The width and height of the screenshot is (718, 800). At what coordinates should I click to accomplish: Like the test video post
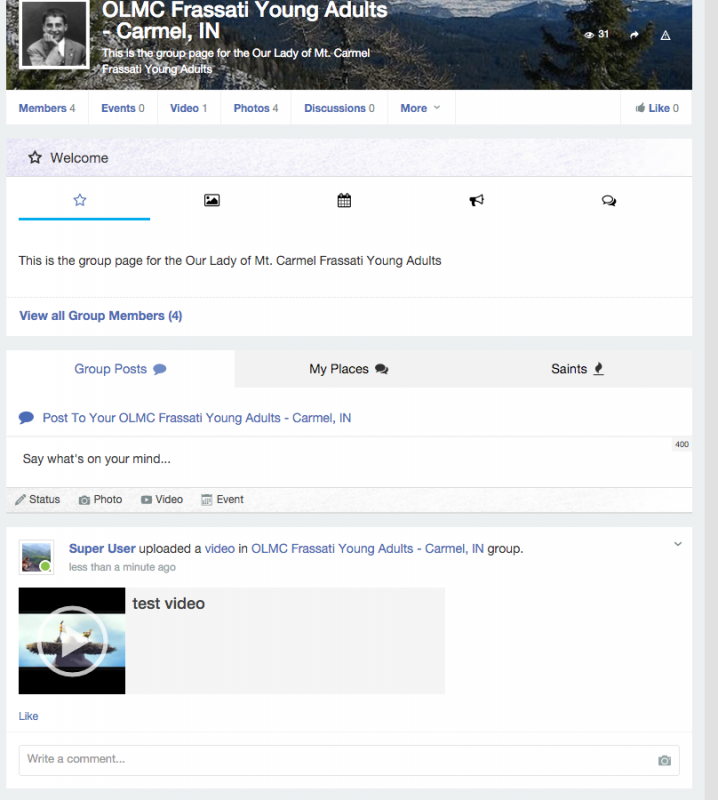click(29, 716)
